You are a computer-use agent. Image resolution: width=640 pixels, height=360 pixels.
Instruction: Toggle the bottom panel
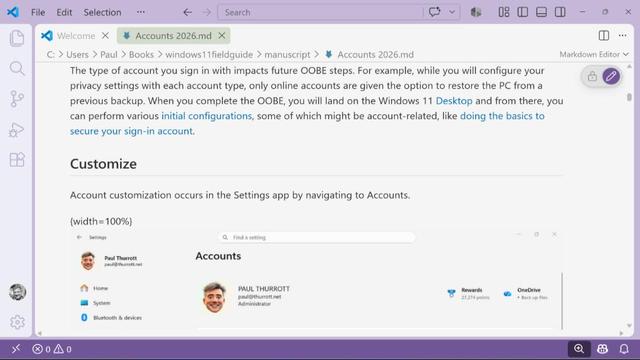point(541,12)
